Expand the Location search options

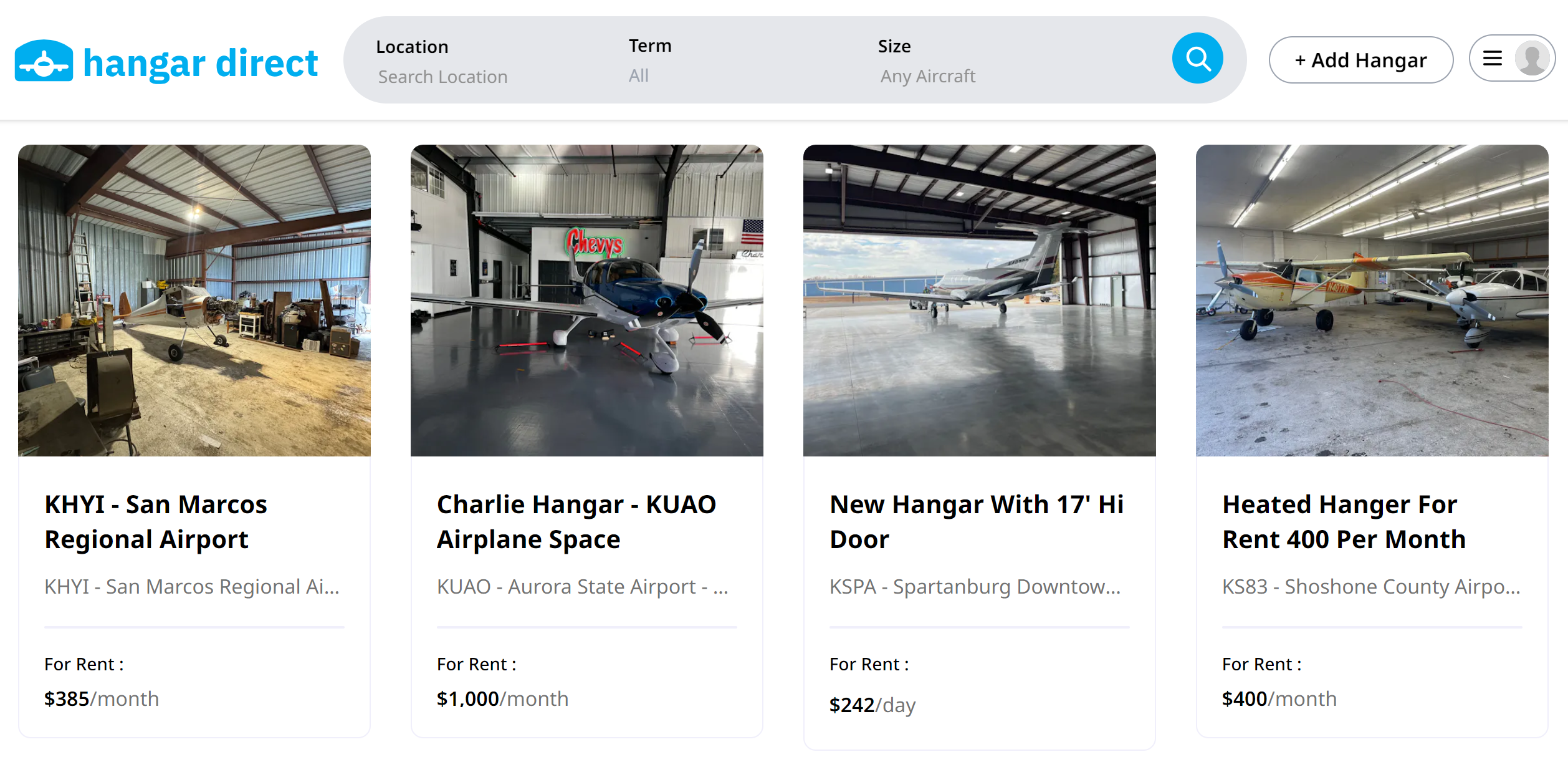pyautogui.click(x=443, y=62)
